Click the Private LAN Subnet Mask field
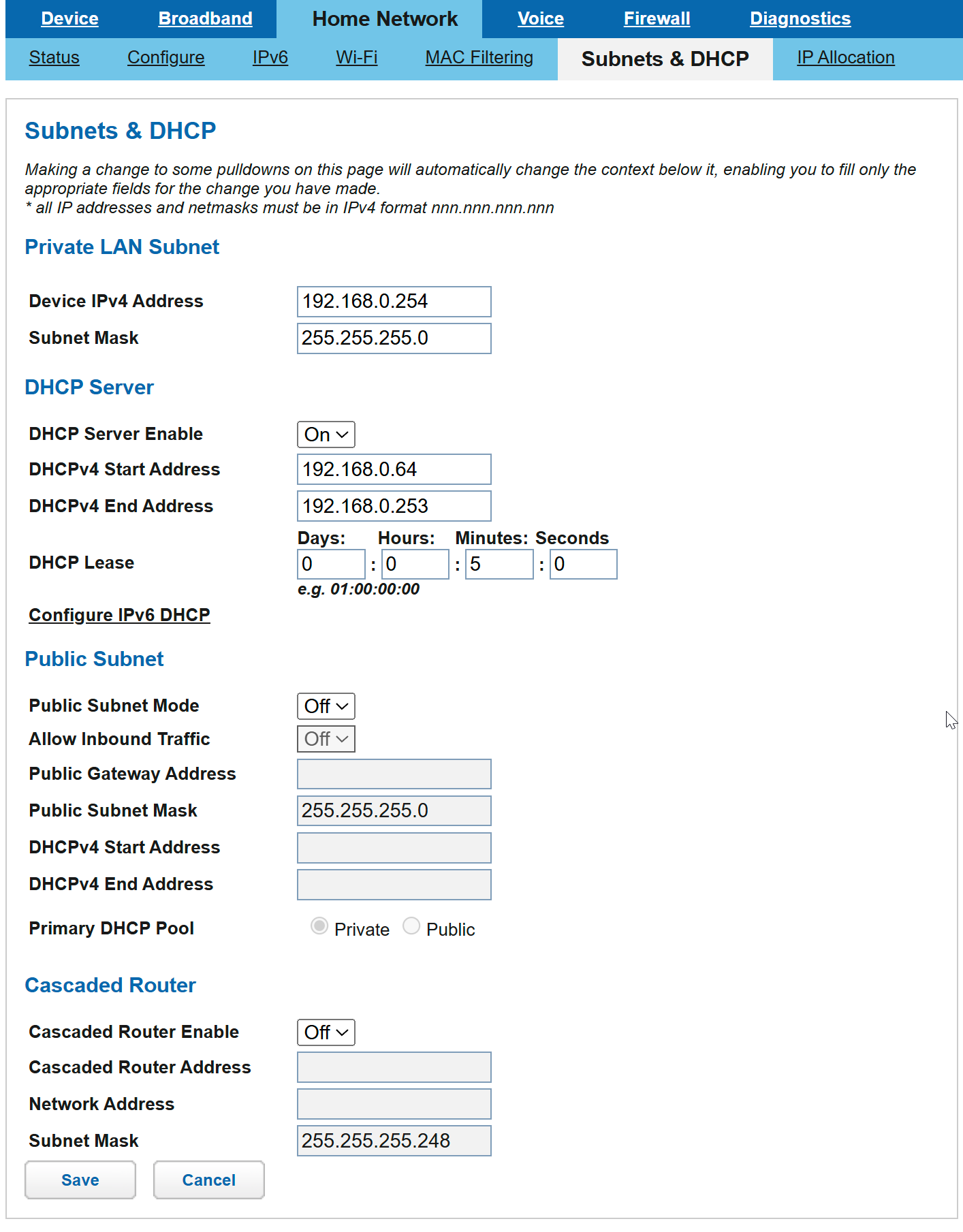963x1232 pixels. click(x=394, y=338)
